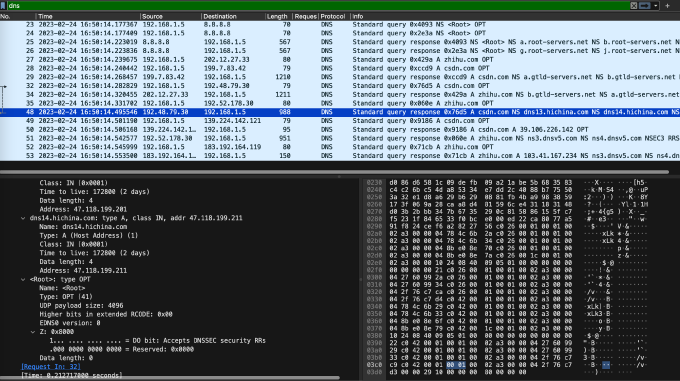Select packet 24 query 0x2e3a NS Root

(340, 33)
